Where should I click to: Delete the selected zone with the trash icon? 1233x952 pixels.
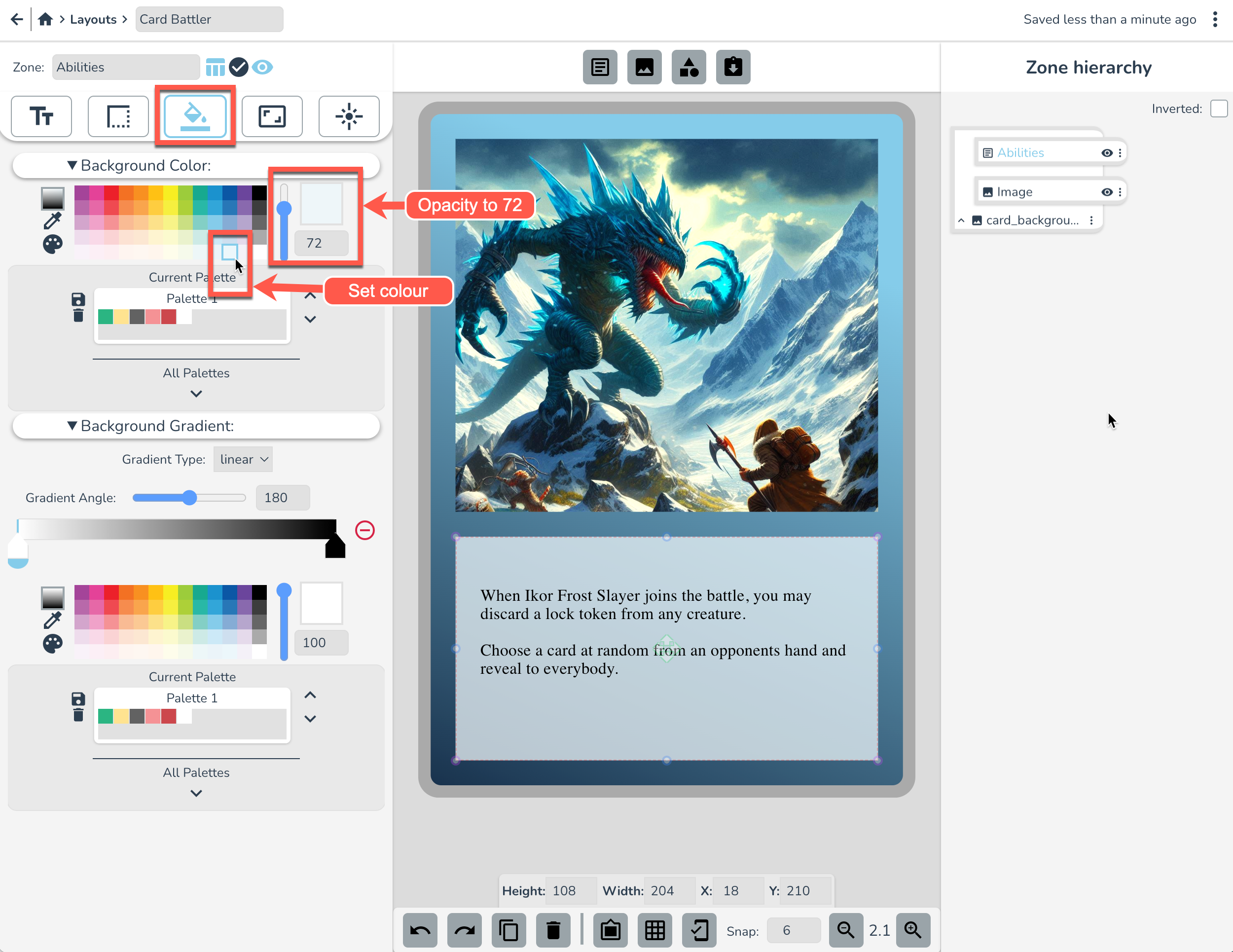(553, 930)
